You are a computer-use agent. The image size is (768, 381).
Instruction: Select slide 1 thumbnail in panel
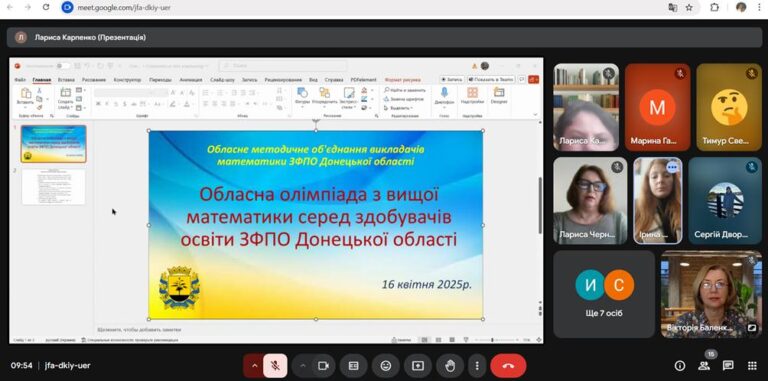pyautogui.click(x=53, y=143)
